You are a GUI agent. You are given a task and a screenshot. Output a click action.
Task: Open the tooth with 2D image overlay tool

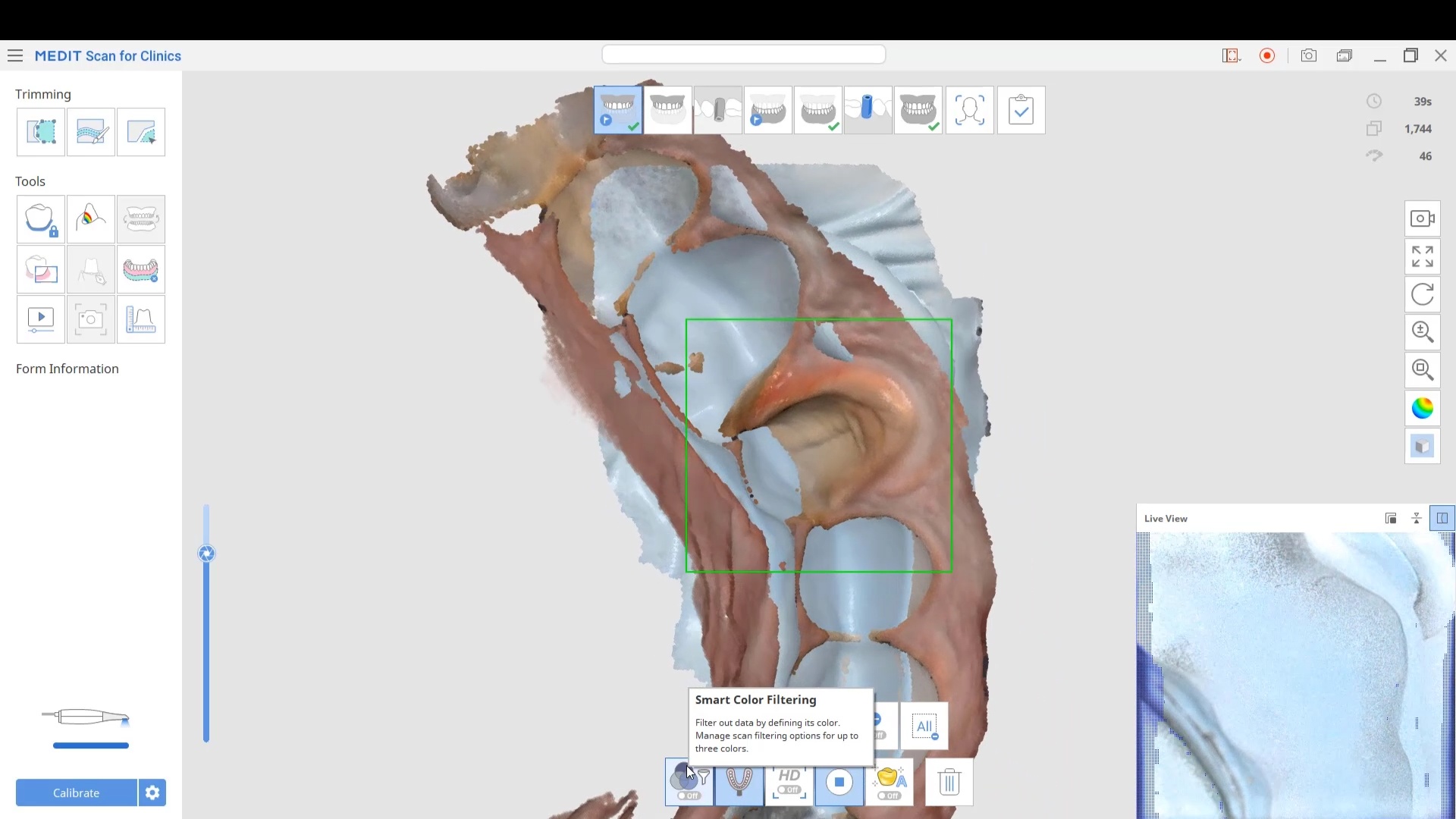coord(41,269)
